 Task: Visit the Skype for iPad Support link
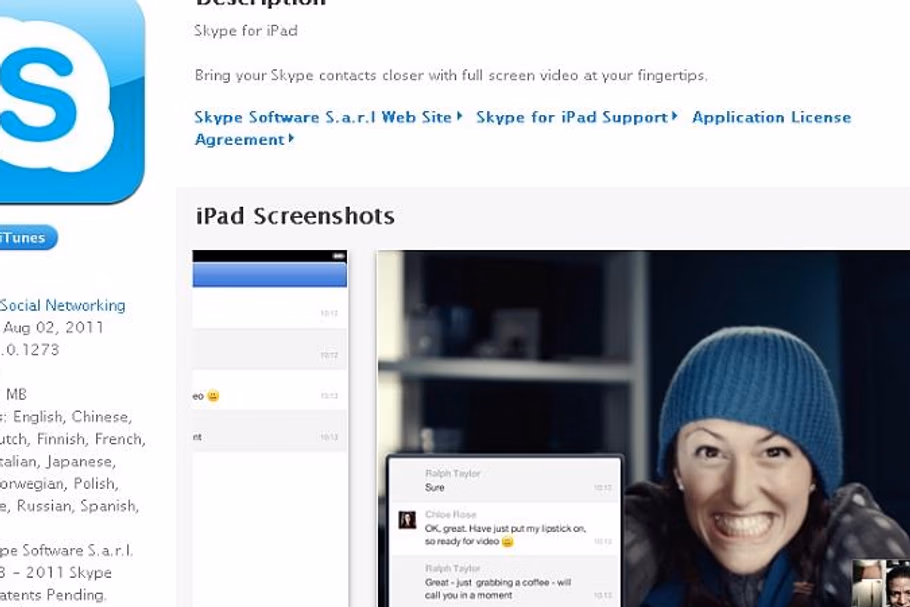coord(571,117)
